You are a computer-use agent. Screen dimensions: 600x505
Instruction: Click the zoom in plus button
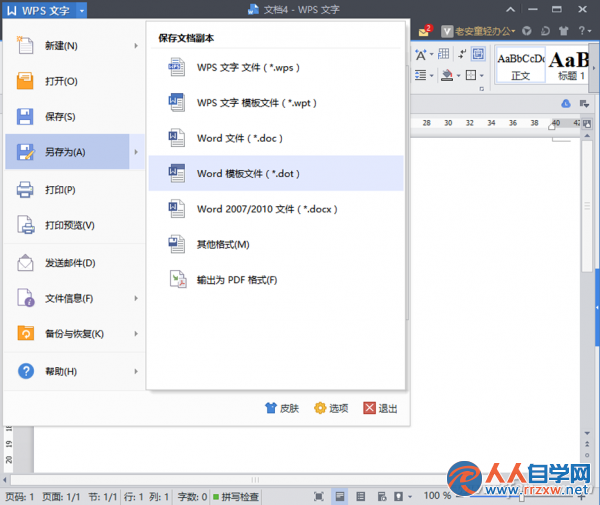(x=582, y=497)
